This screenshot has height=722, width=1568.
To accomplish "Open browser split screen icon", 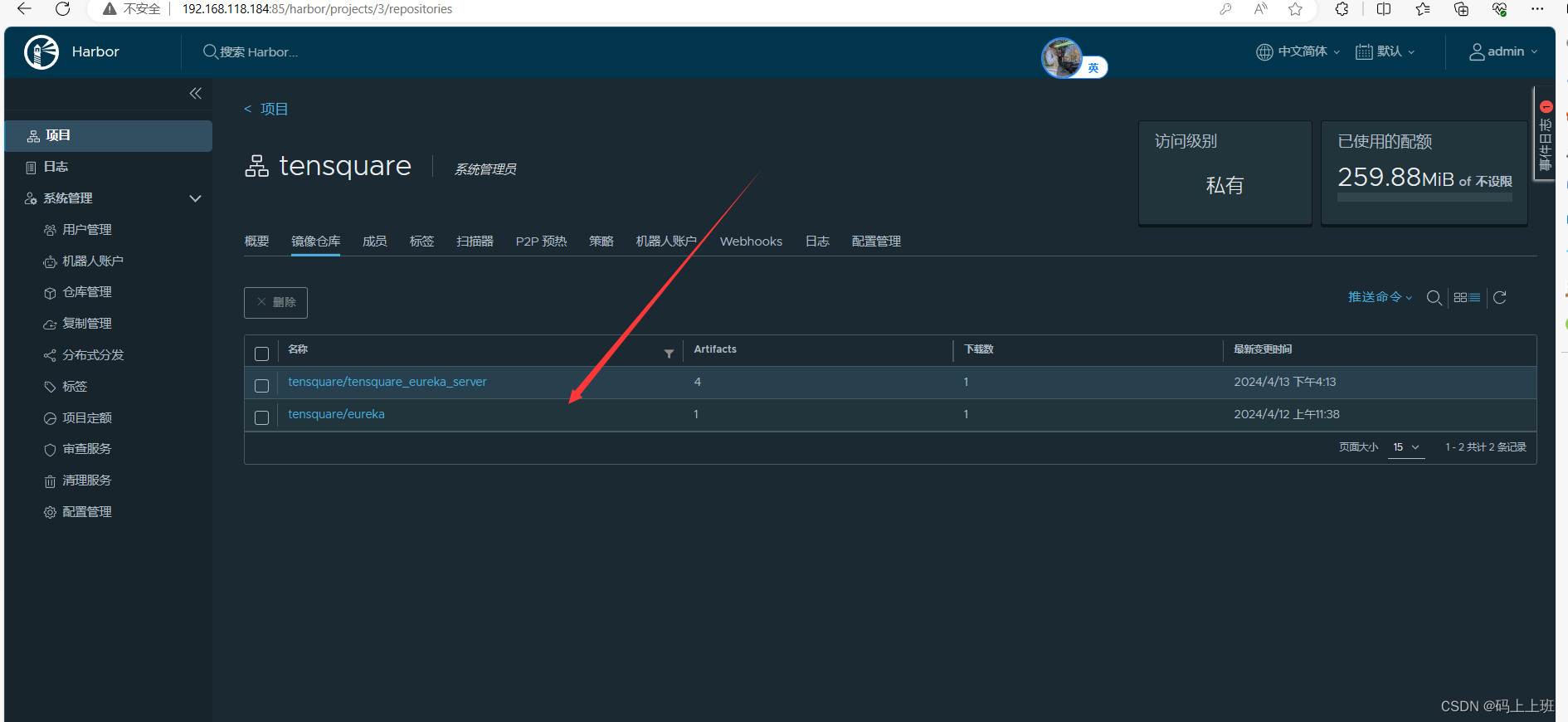I will (x=1383, y=9).
